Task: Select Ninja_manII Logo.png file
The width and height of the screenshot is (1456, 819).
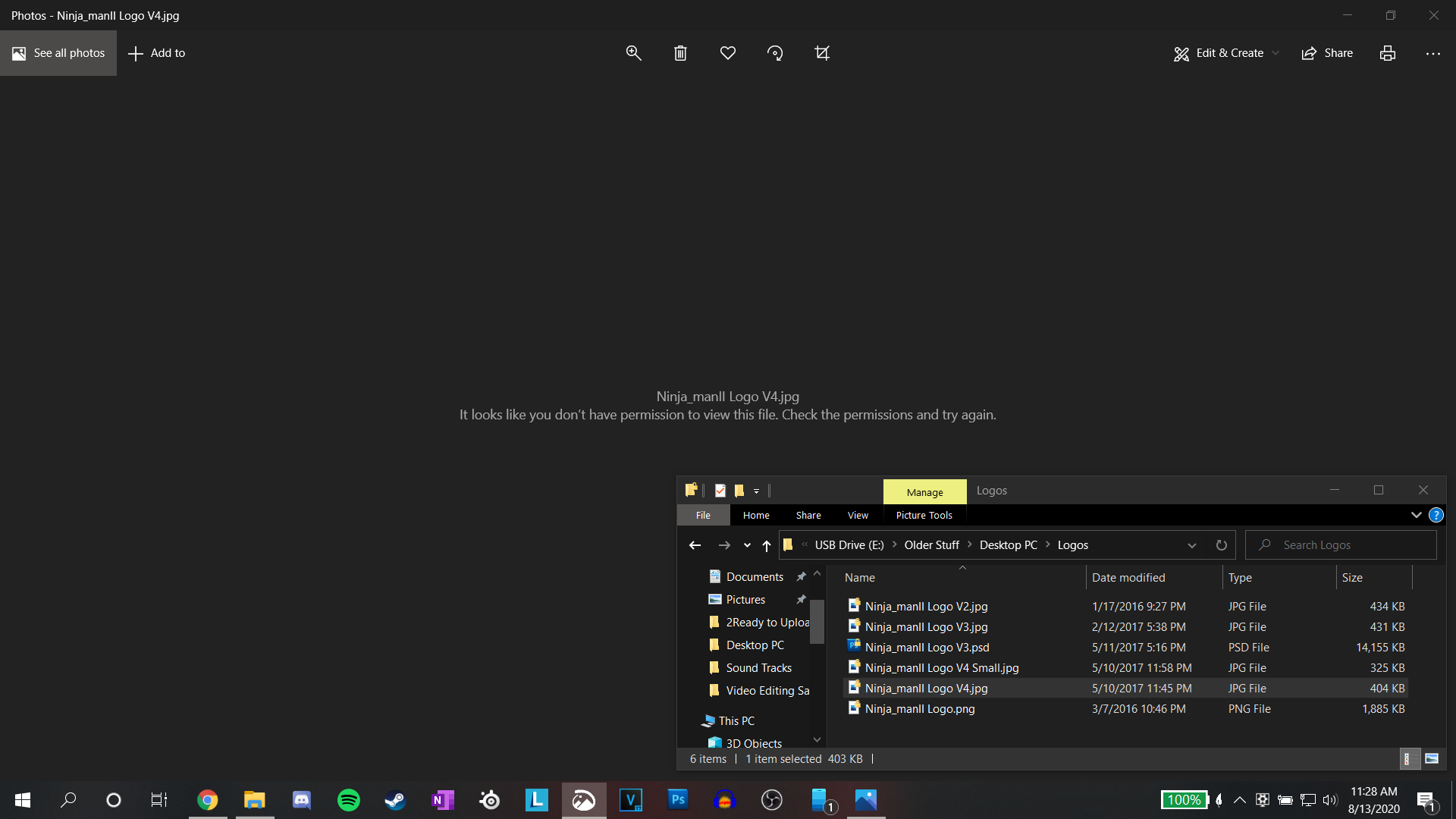Action: point(919,709)
